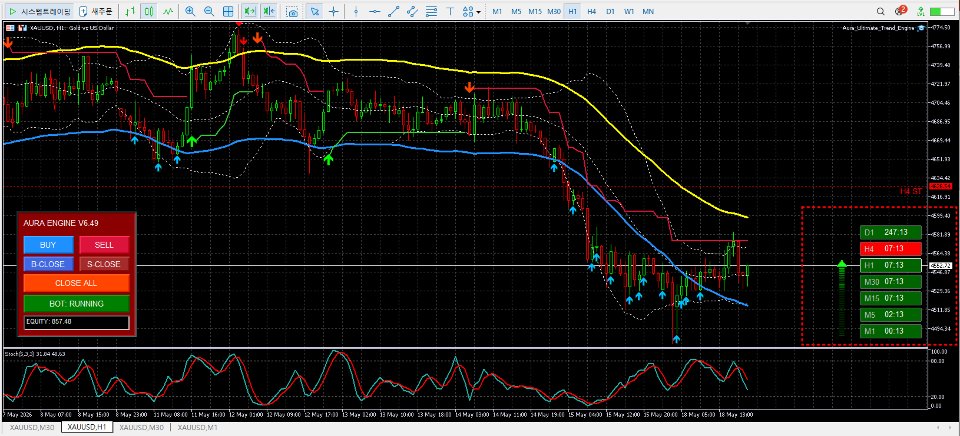Select the trendline drawing tool
This screenshot has height=436, width=960.
click(x=394, y=11)
